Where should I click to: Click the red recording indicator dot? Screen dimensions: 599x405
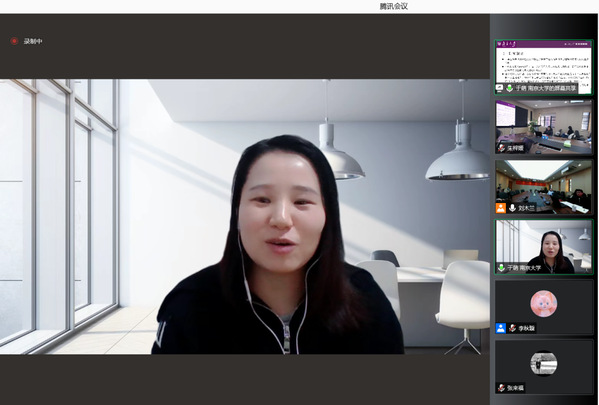click(14, 41)
